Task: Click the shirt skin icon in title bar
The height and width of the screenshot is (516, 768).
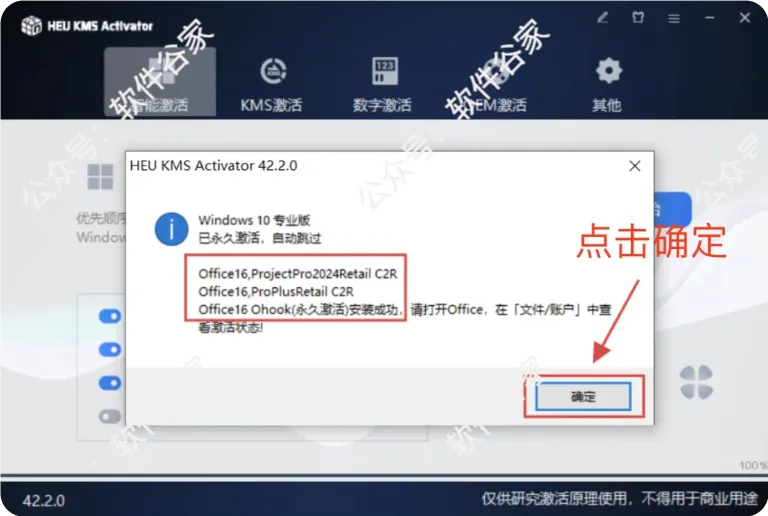Action: 638,18
